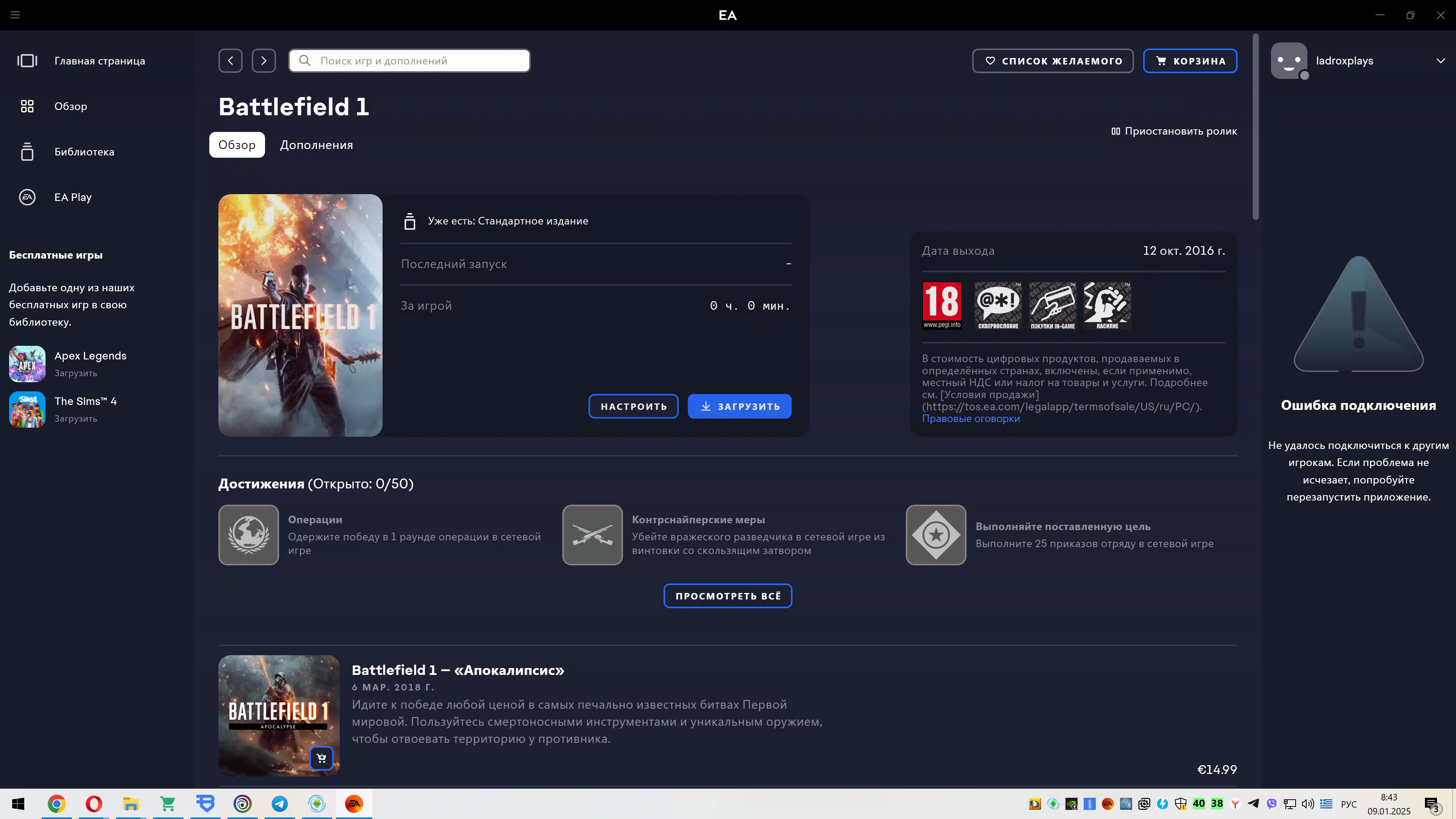Open Telegram from the taskbar
The image size is (1456, 819).
(x=280, y=804)
